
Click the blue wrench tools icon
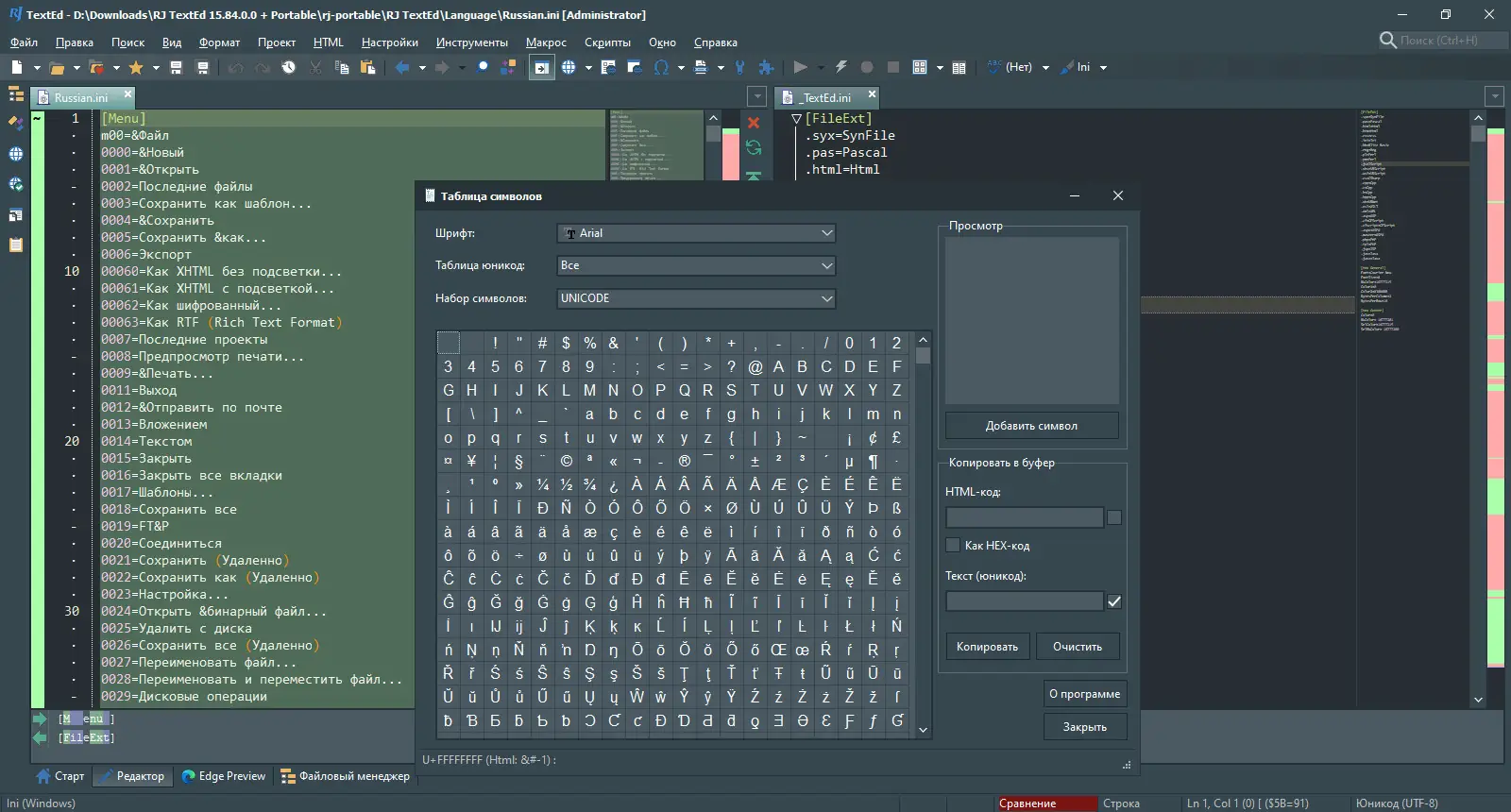coord(739,67)
